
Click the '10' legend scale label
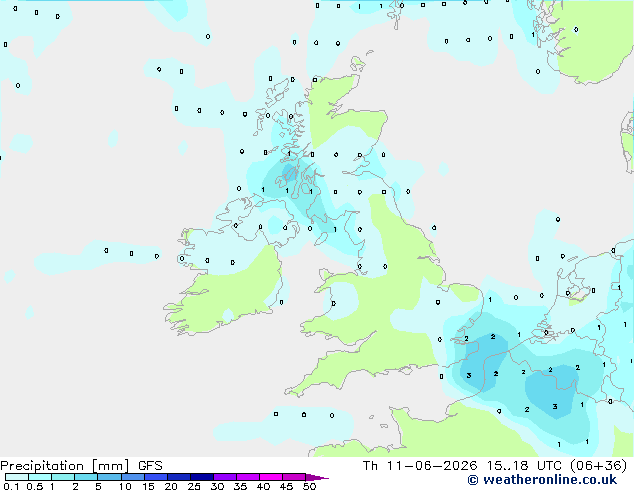point(125,486)
